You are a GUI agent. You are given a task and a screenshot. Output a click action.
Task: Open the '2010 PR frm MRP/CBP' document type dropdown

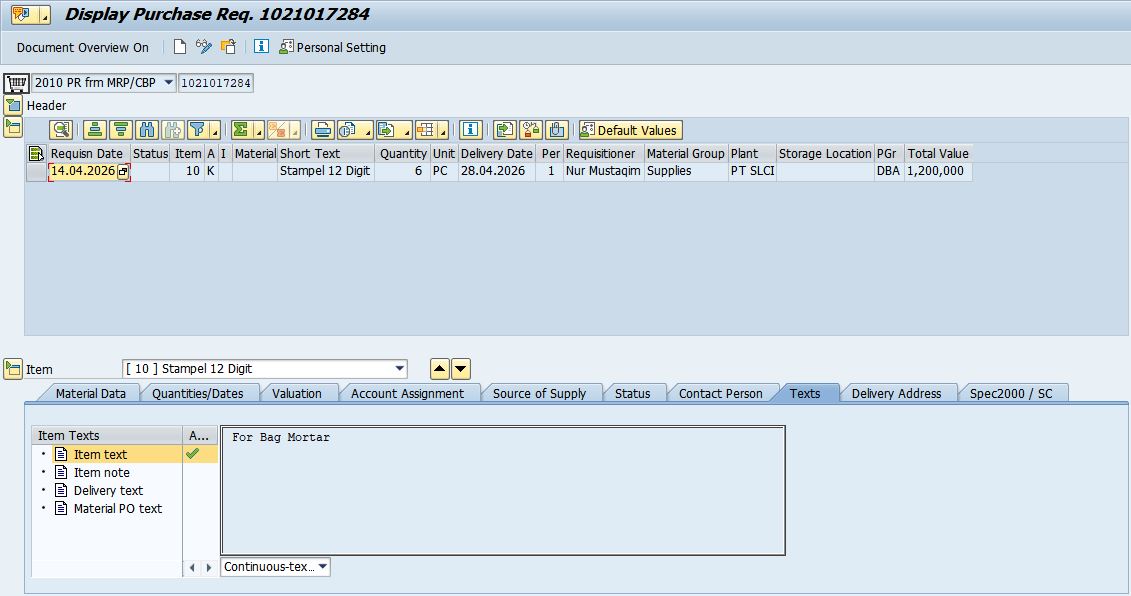point(167,83)
